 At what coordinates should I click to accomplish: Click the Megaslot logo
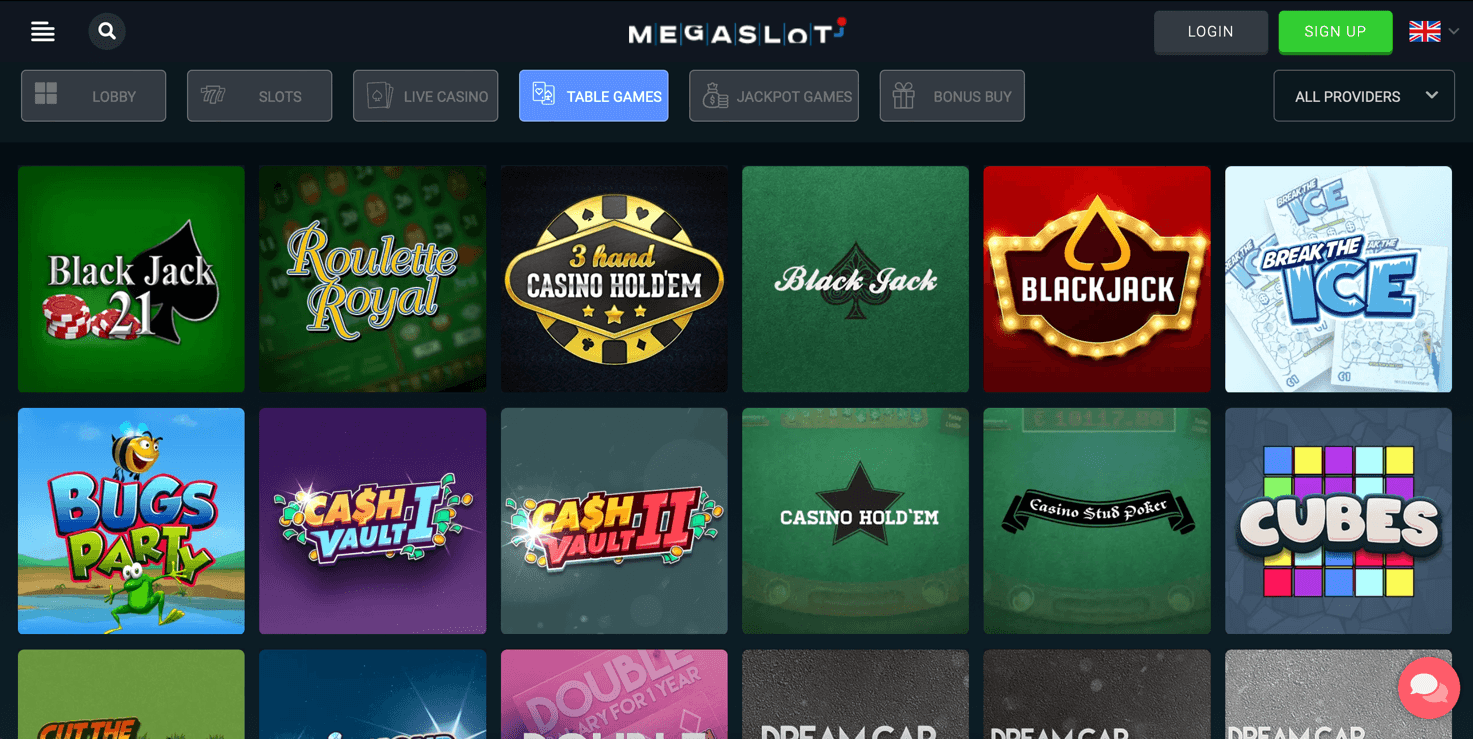click(x=737, y=33)
